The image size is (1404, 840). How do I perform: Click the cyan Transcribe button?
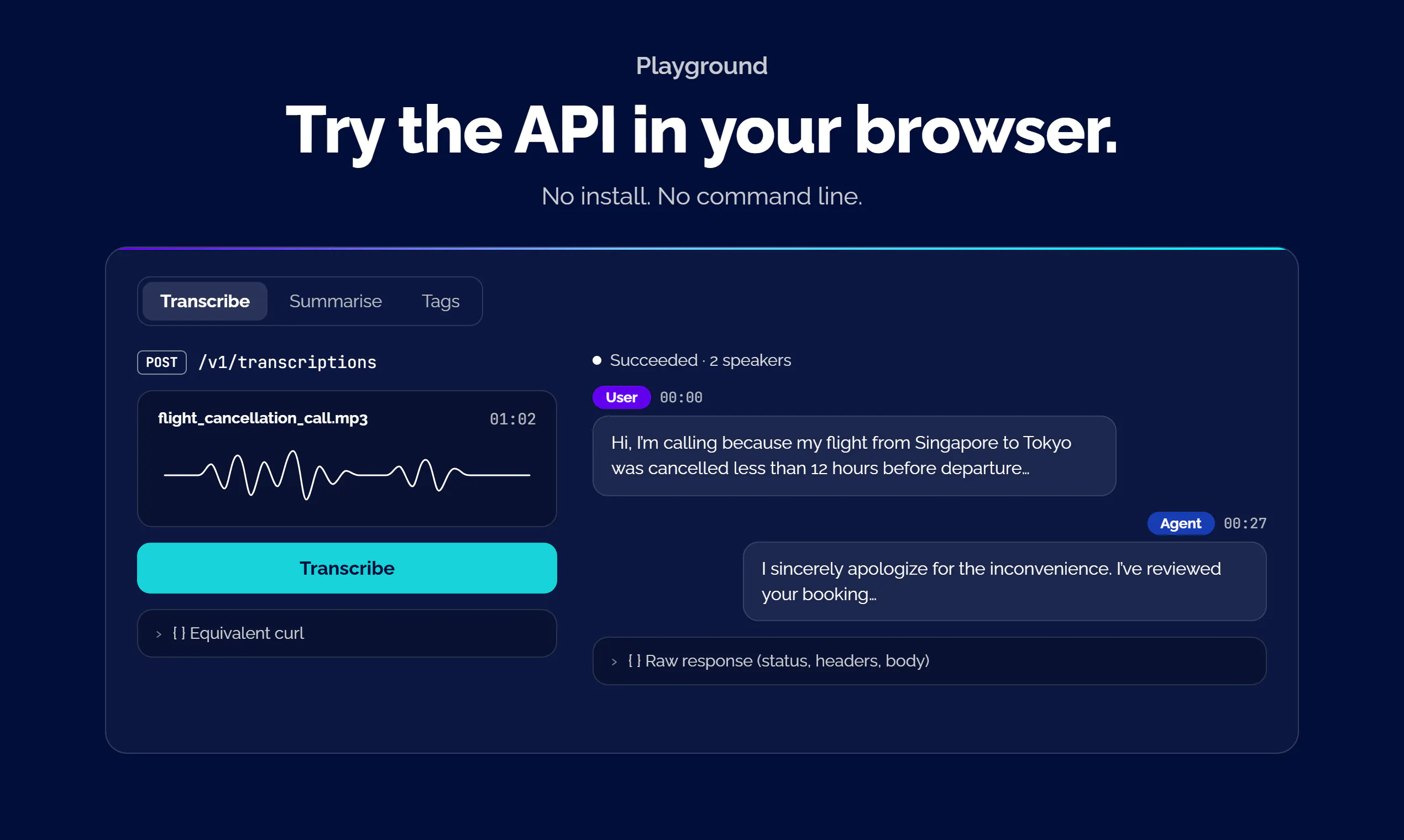click(347, 568)
